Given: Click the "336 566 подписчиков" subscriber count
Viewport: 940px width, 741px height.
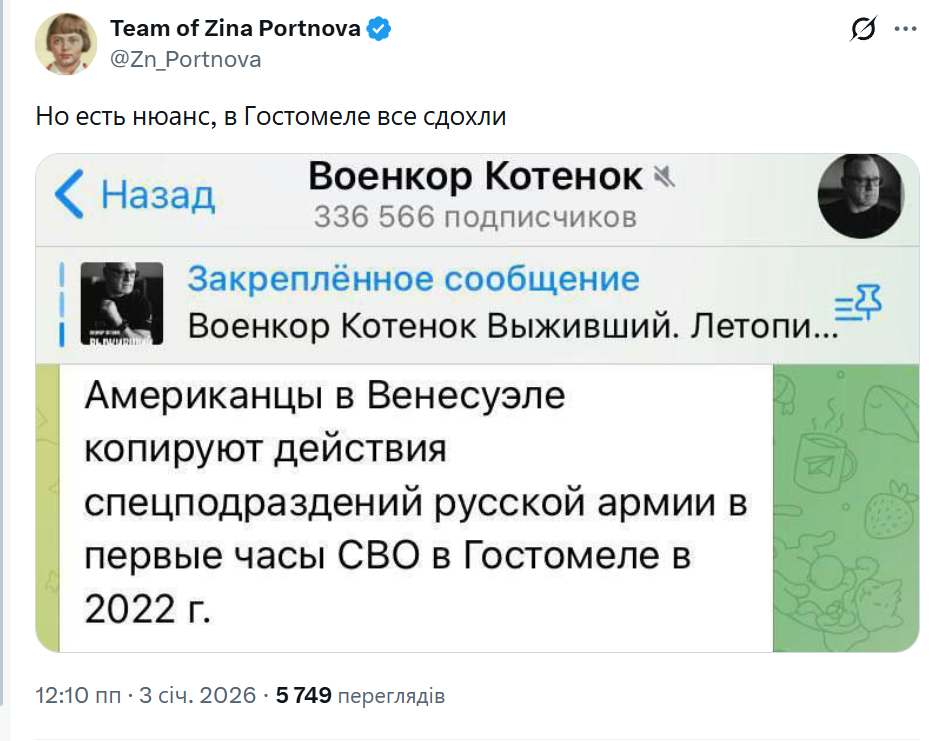Looking at the screenshot, I should pos(475,216).
